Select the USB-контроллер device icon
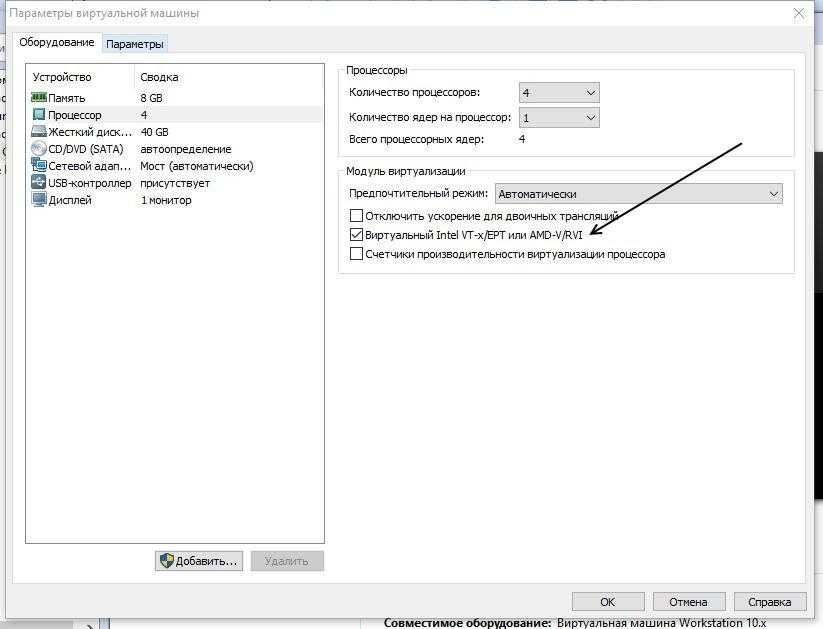Image resolution: width=823 pixels, height=629 pixels. [39, 183]
